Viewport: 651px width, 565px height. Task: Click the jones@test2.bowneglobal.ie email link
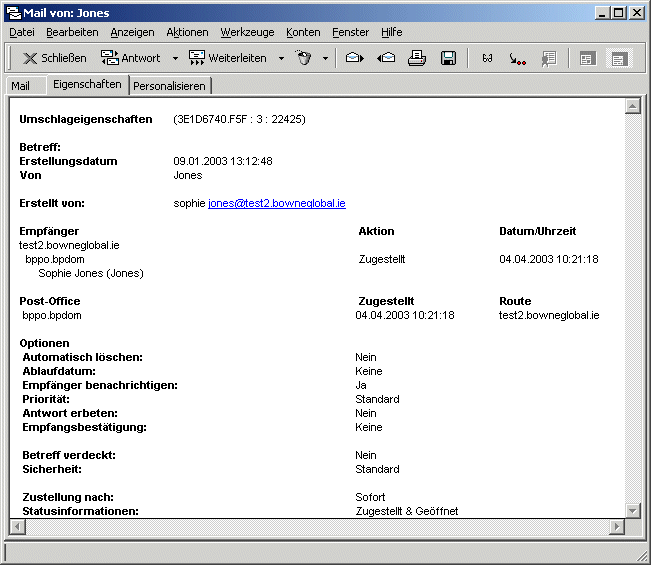point(277,203)
